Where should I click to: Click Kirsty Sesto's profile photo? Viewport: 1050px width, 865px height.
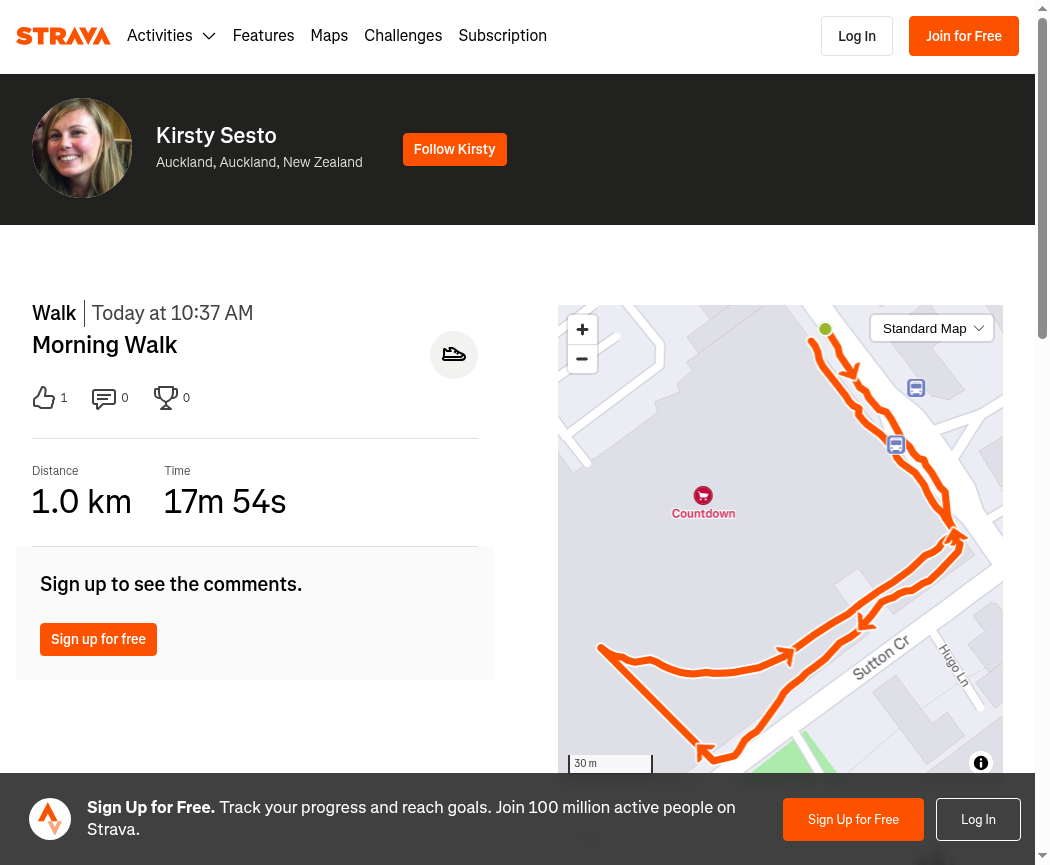(x=82, y=148)
